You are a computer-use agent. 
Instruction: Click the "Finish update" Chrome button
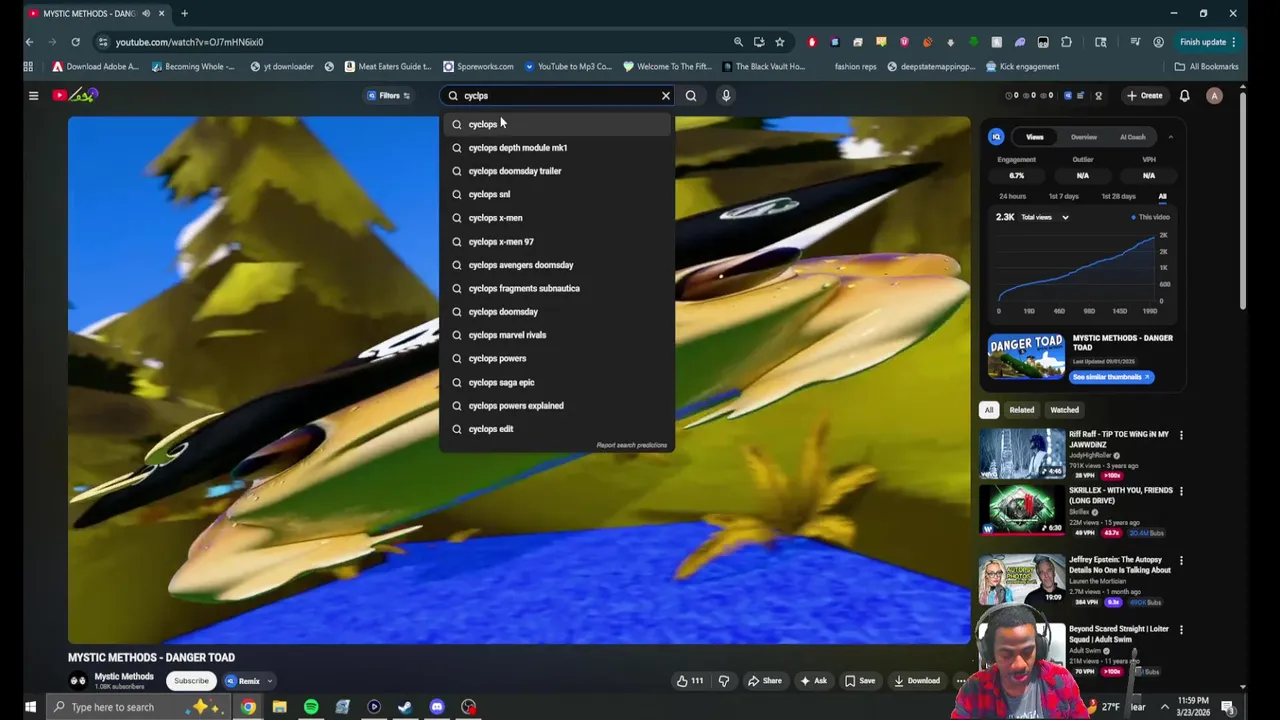pyautogui.click(x=1208, y=42)
